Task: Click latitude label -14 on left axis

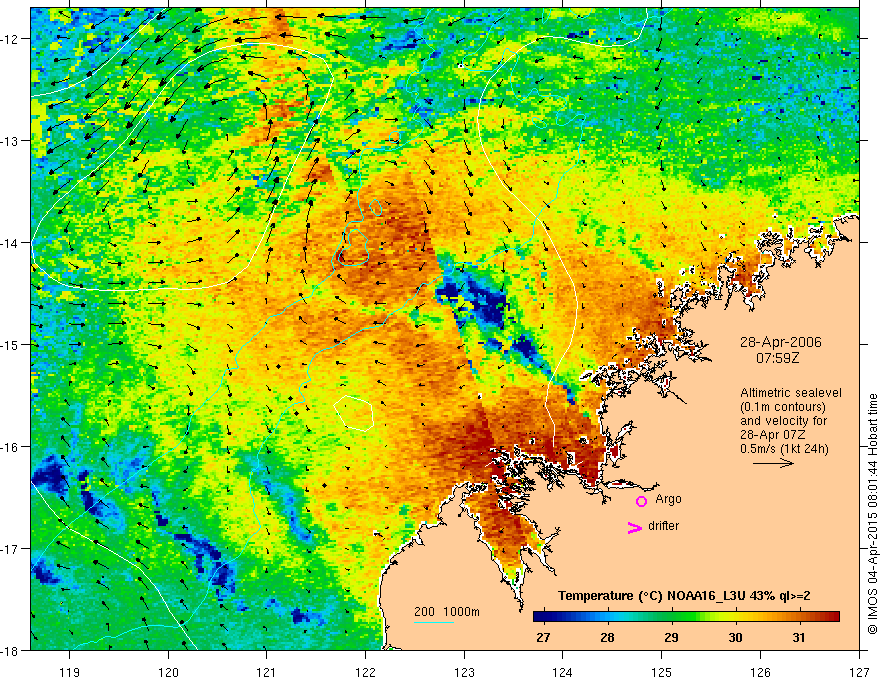Action: (11, 243)
